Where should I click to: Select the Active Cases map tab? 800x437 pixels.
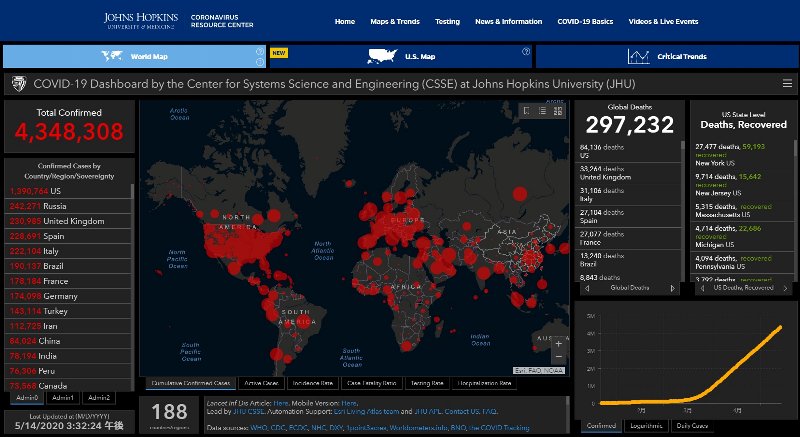click(261, 383)
